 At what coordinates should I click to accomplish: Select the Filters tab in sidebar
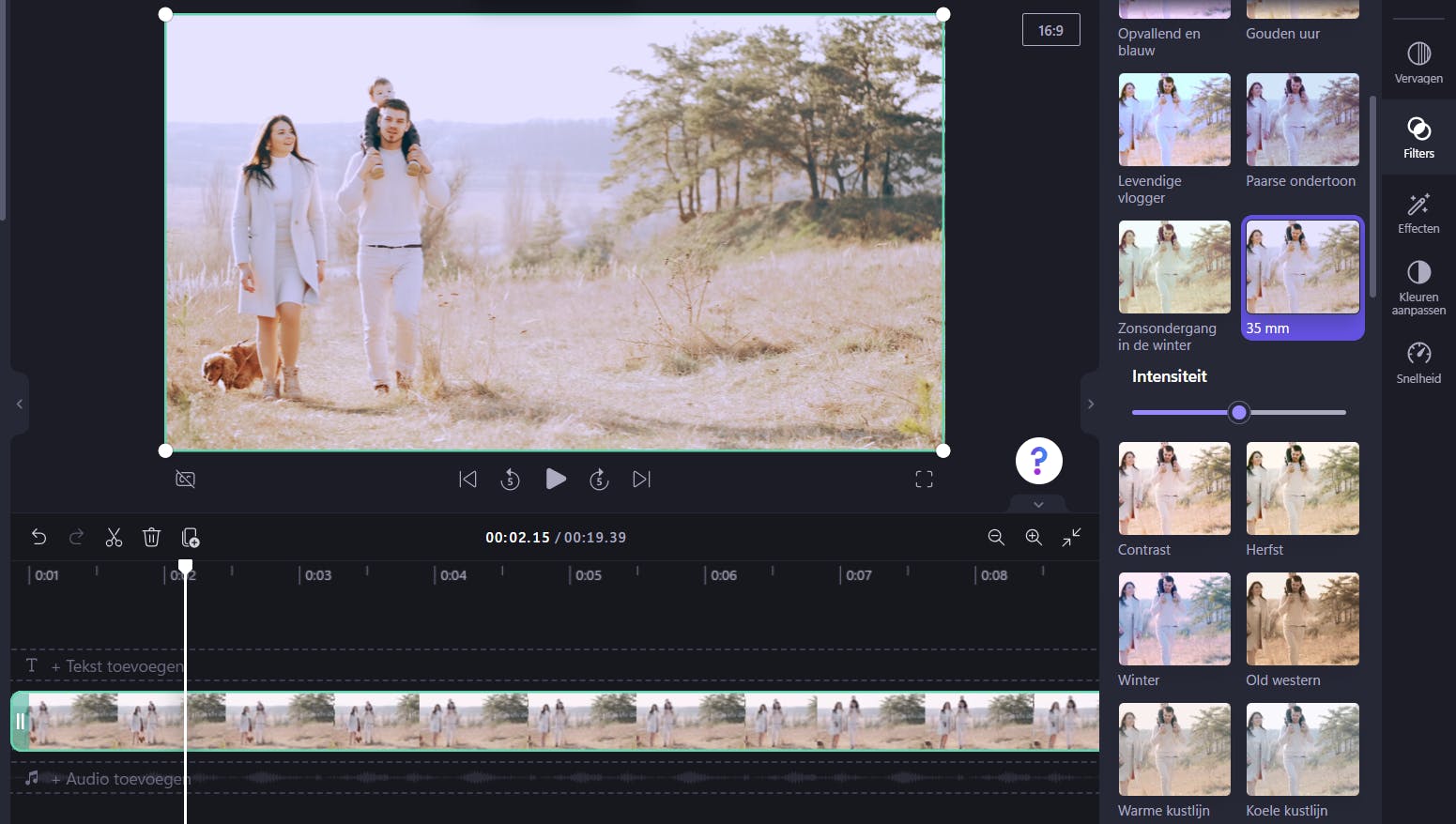[x=1418, y=138]
